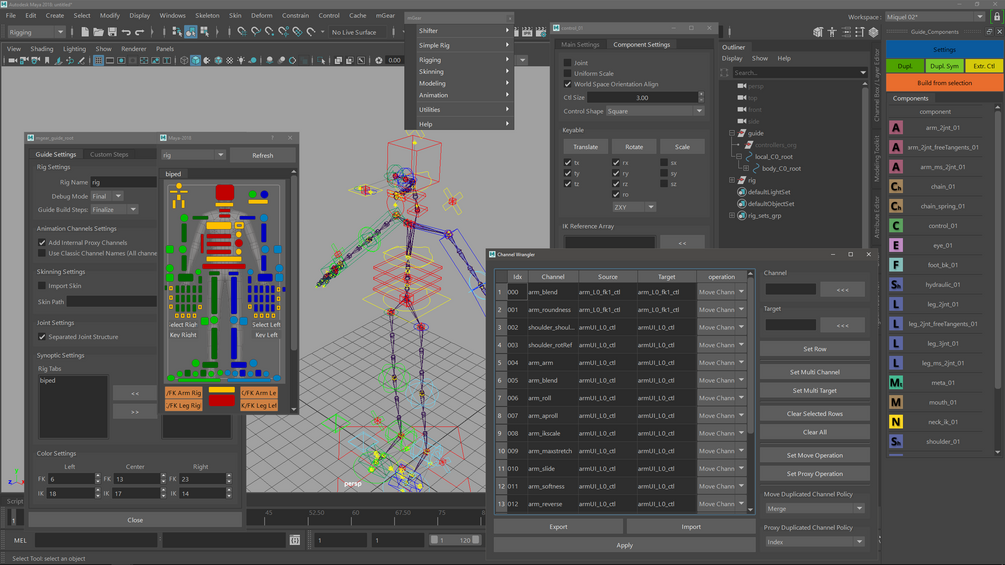The image size is (1005, 565).
Task: Toggle snap to points magnet icon
Action: point(270,32)
